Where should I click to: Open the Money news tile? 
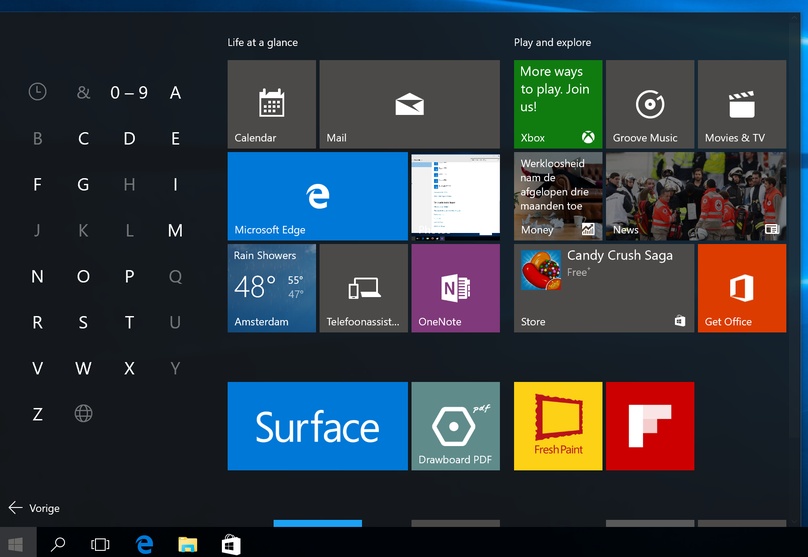(x=558, y=196)
